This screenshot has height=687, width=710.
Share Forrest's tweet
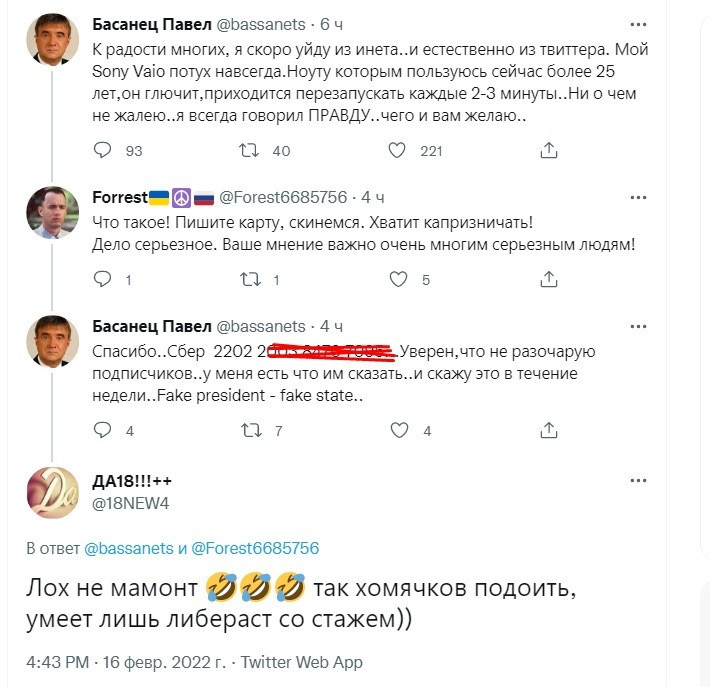click(548, 280)
